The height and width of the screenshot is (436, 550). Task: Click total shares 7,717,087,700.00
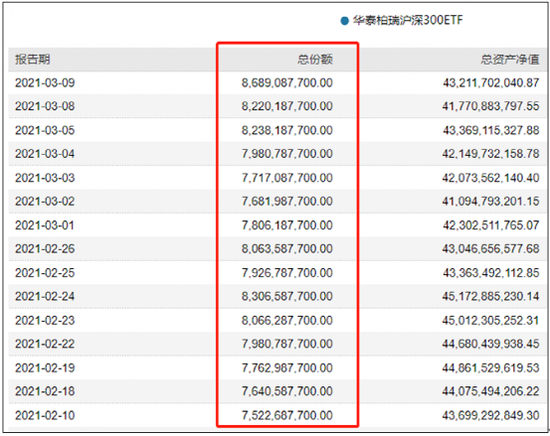pyautogui.click(x=287, y=177)
